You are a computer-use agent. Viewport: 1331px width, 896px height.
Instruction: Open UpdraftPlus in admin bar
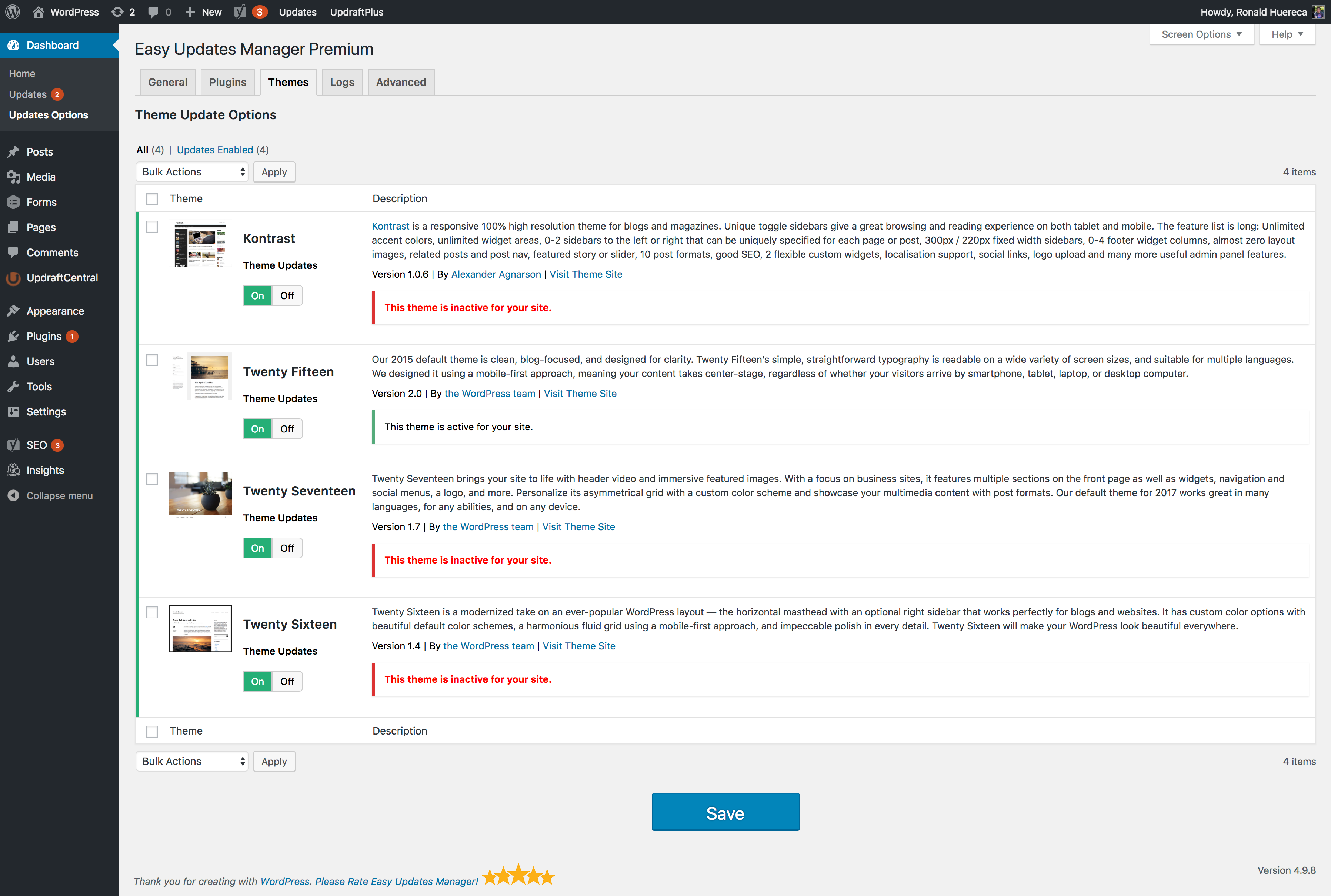(x=357, y=12)
